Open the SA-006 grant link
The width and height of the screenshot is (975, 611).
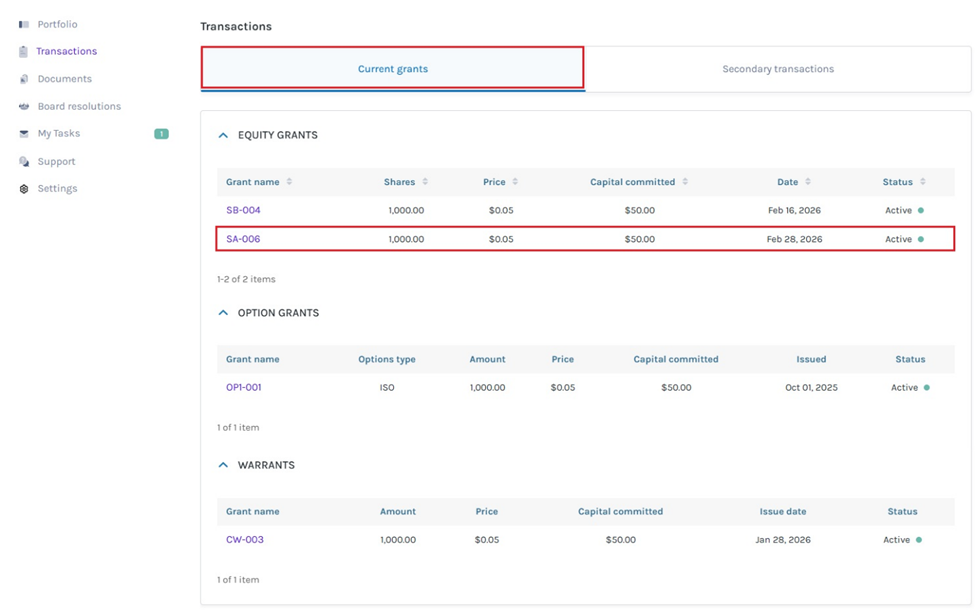point(243,239)
